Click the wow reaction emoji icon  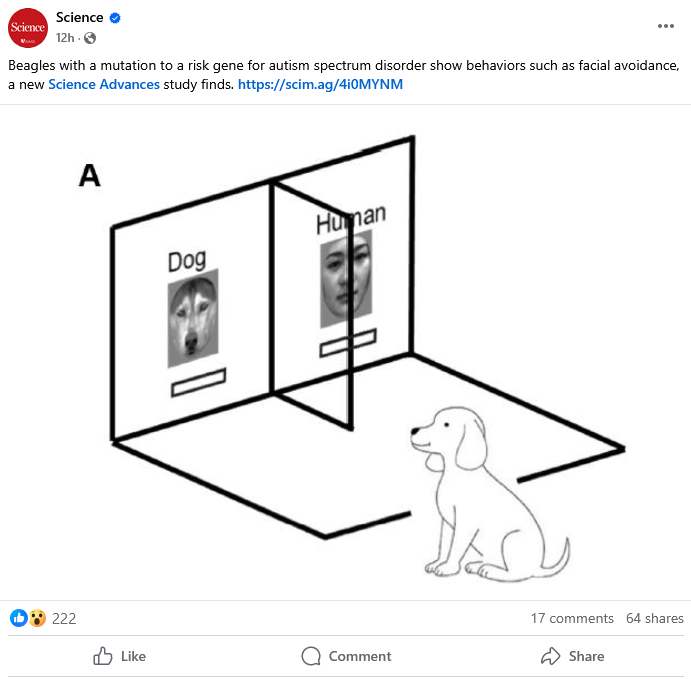click(37, 618)
